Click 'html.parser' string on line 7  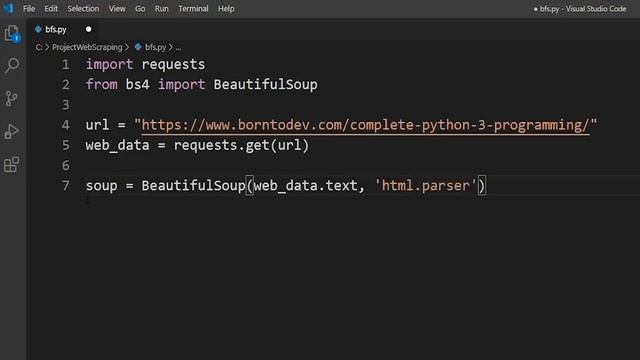(426, 186)
